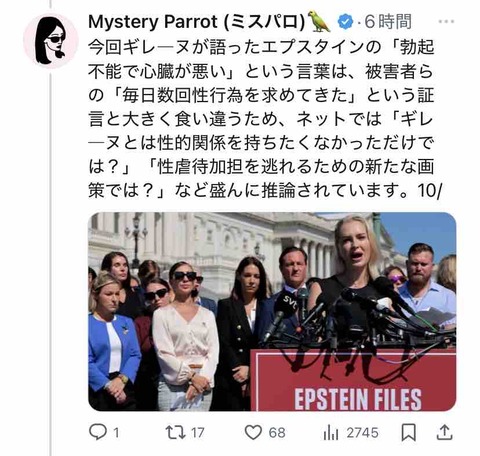
Task: Click the view count 2745
Action: pyautogui.click(x=362, y=433)
